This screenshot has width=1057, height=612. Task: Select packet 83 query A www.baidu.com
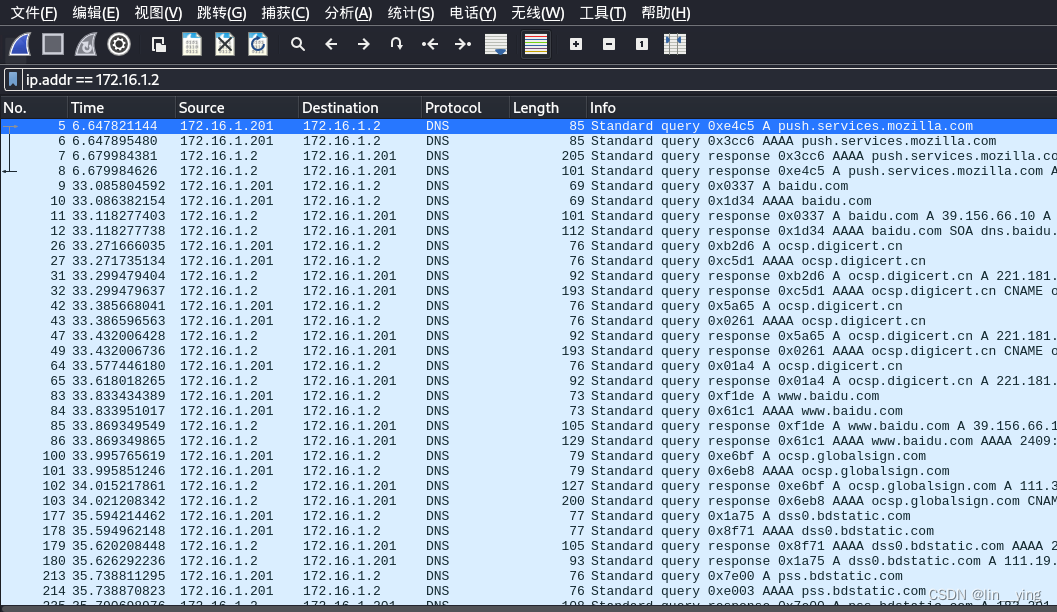pos(528,396)
